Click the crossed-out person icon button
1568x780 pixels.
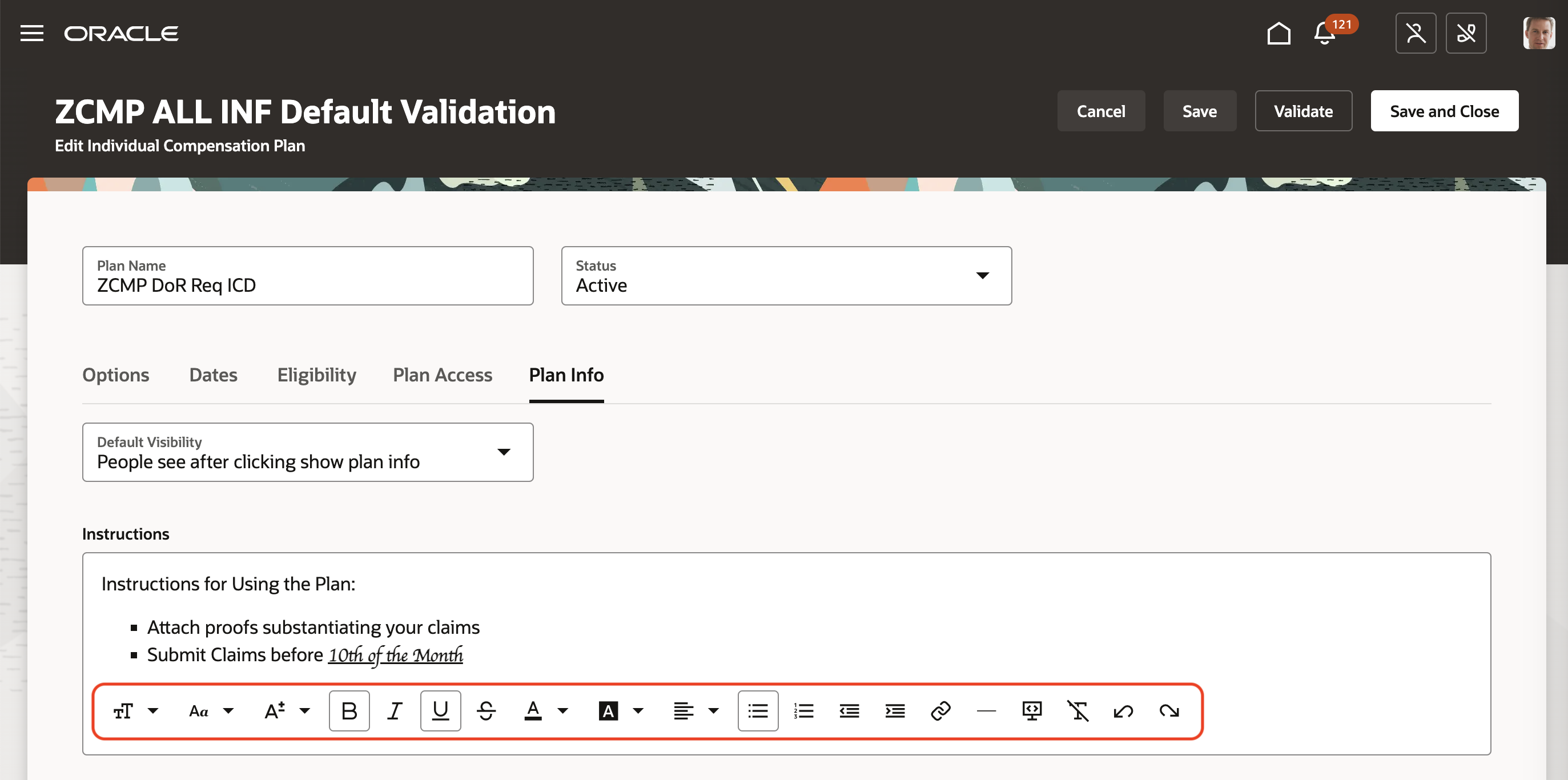(x=1415, y=34)
